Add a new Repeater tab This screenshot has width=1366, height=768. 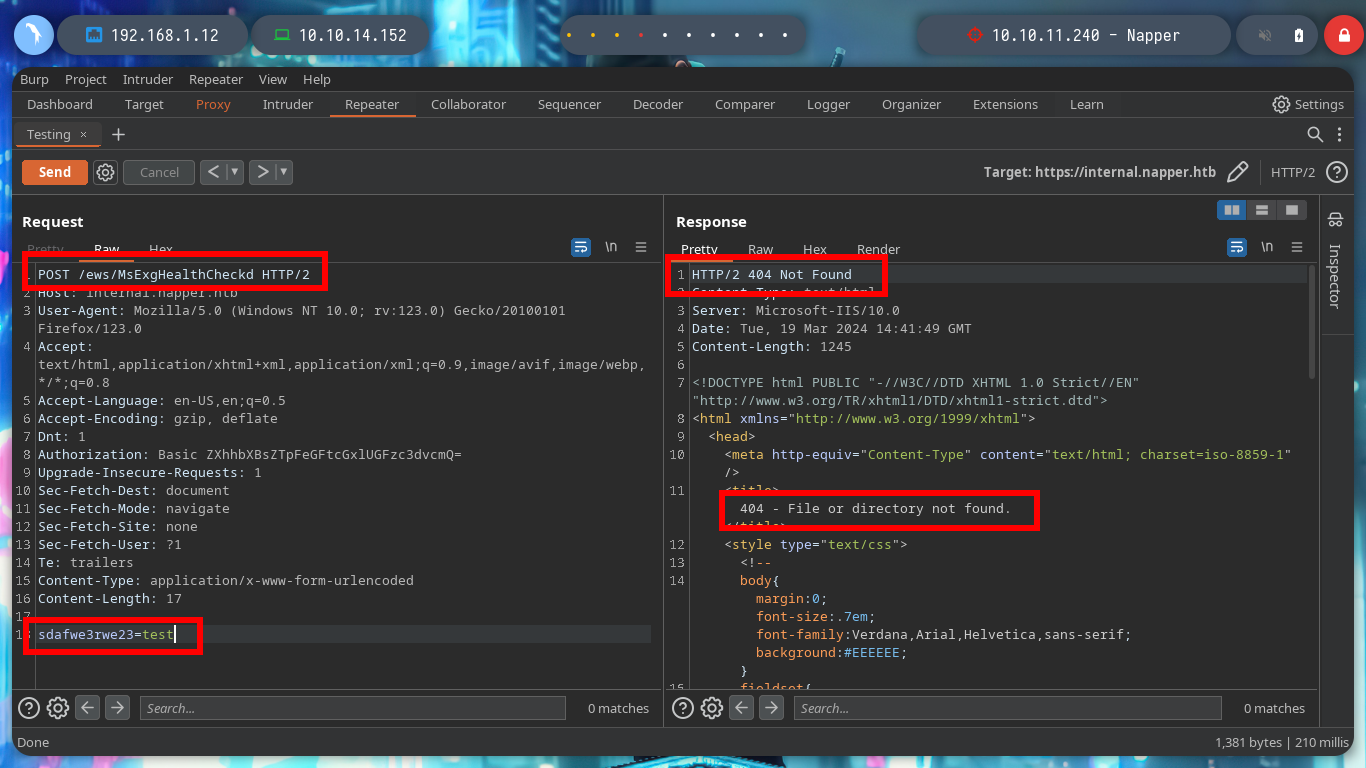[x=118, y=134]
